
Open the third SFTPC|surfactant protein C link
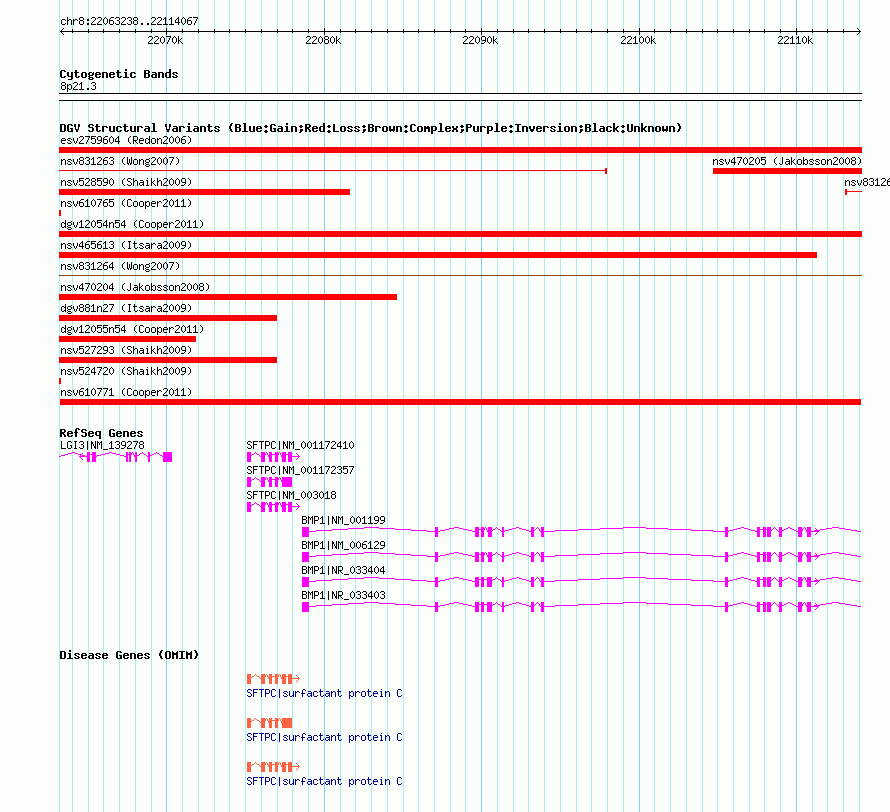(324, 781)
